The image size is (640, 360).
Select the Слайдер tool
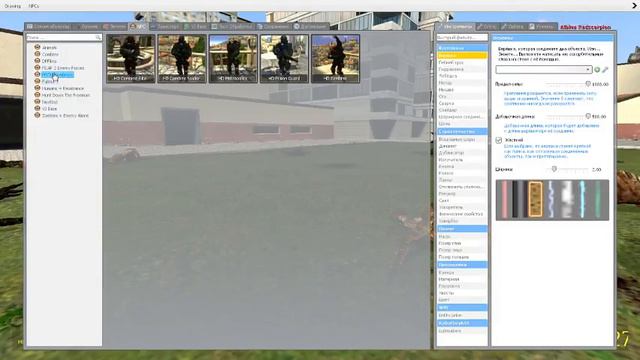(x=462, y=110)
